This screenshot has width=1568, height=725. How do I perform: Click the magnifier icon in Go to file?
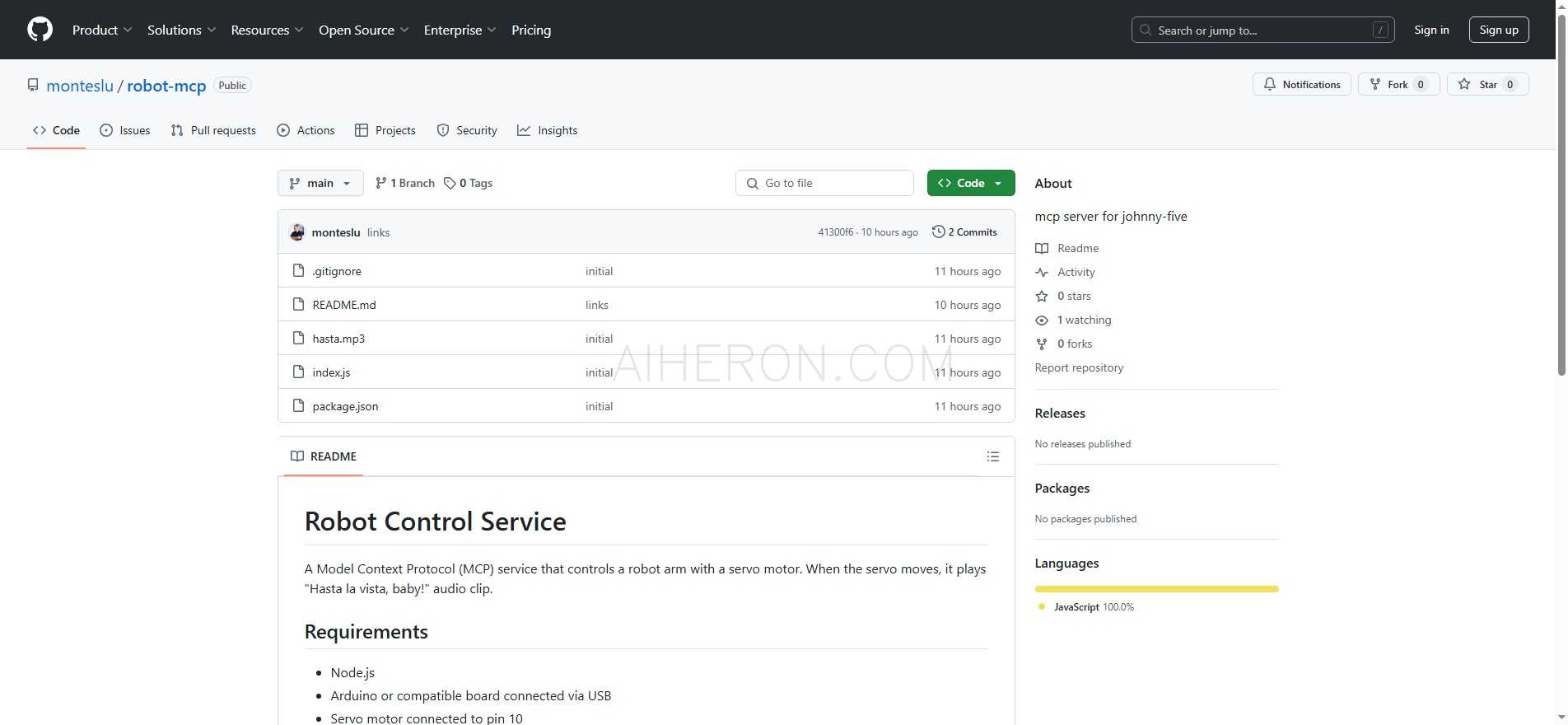click(753, 184)
